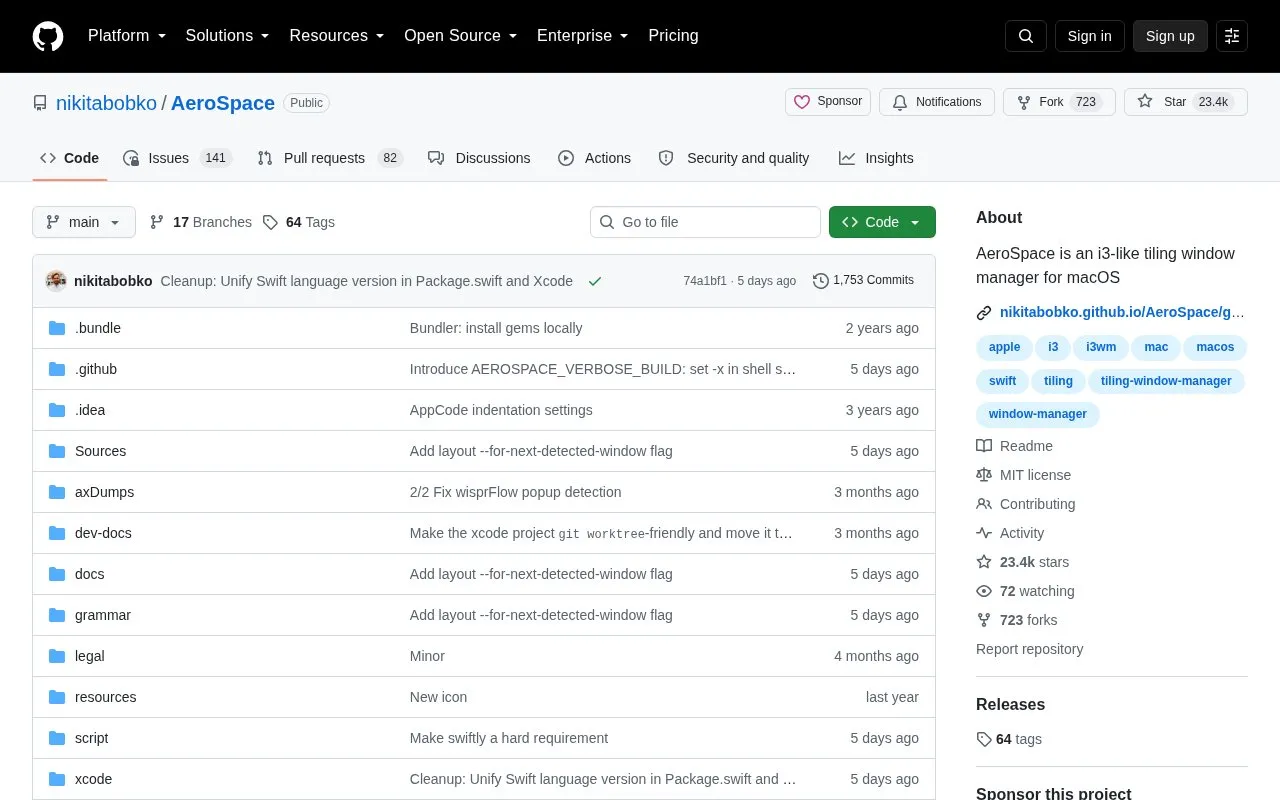Click the axDumps folder icon

57,492
